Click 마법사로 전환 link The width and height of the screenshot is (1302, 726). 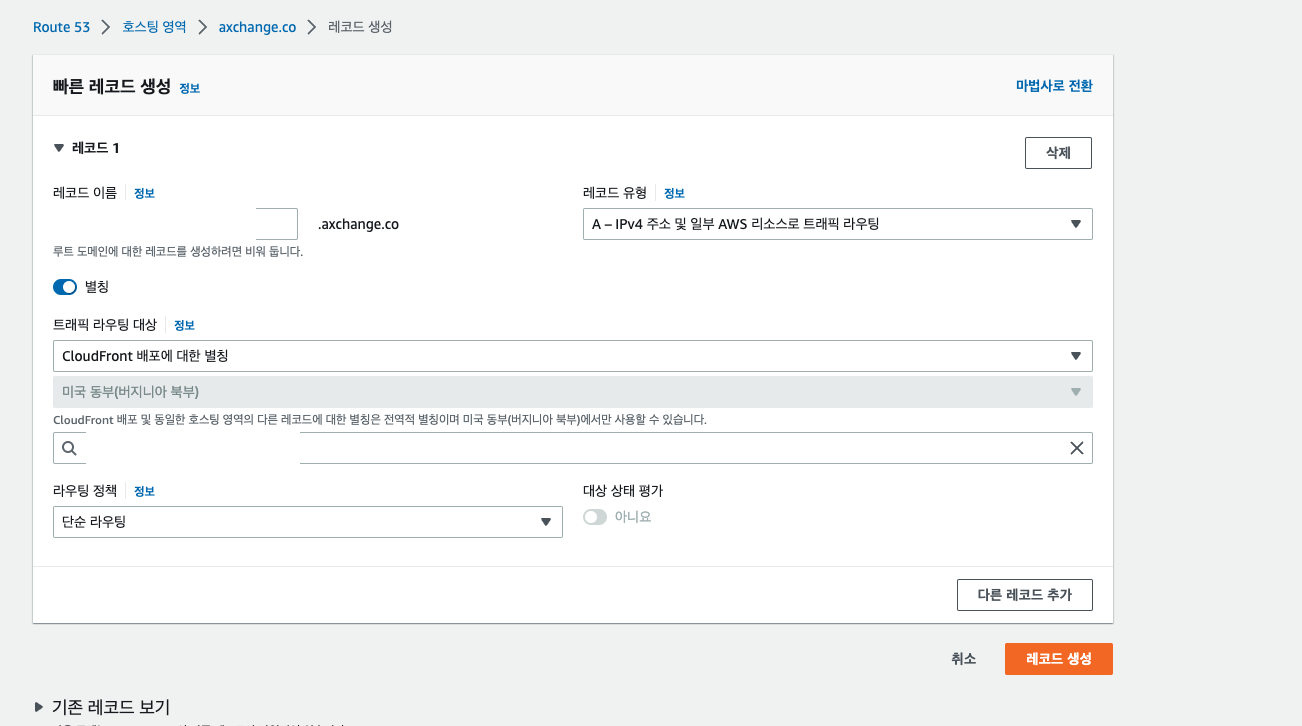point(1054,86)
